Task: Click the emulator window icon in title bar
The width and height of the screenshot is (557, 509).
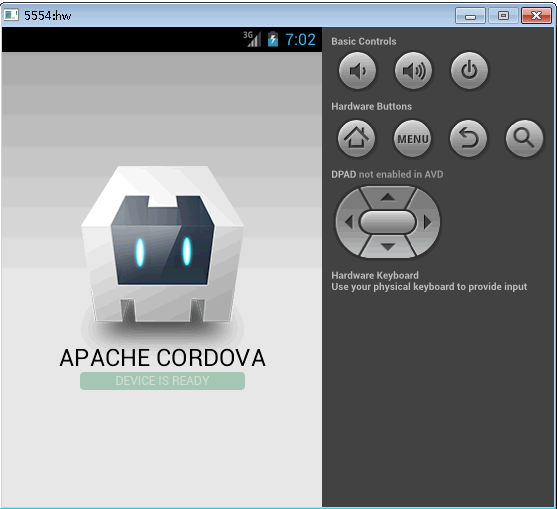Action: tap(11, 15)
